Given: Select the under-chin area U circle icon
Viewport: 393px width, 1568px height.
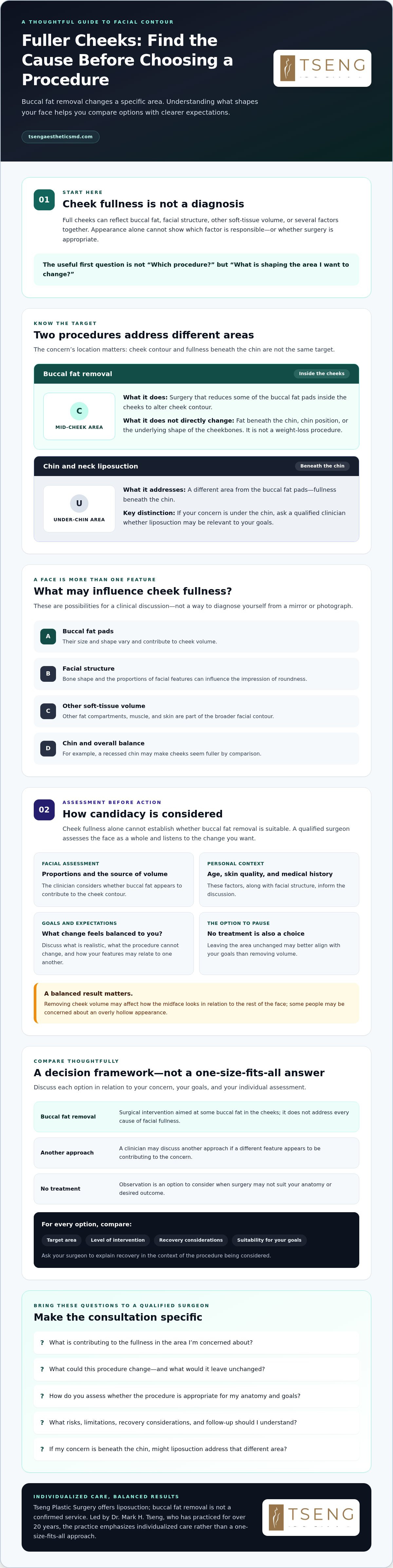Looking at the screenshot, I should coord(79,503).
